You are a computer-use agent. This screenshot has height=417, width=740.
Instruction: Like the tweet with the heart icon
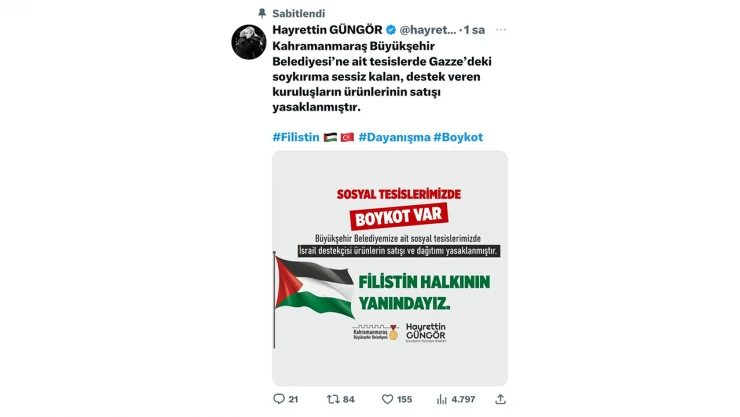387,399
